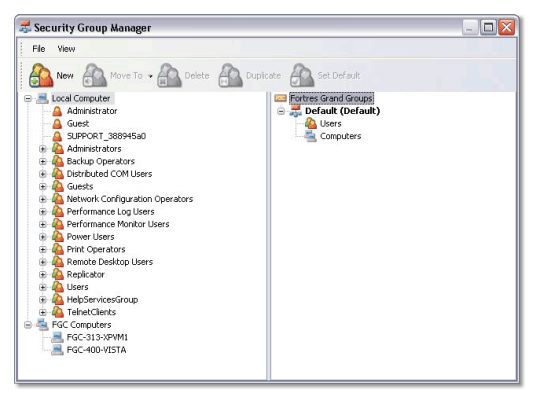The width and height of the screenshot is (540, 404).
Task: Select the Administrator user label
Action: tap(92, 111)
